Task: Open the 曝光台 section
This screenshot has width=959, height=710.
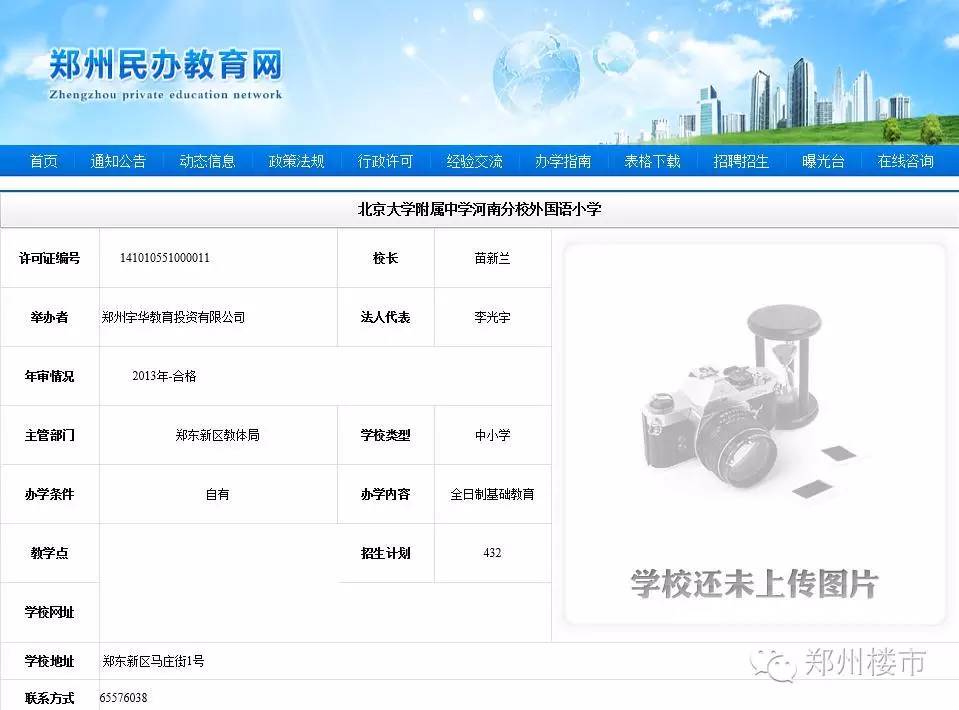Action: tap(823, 161)
